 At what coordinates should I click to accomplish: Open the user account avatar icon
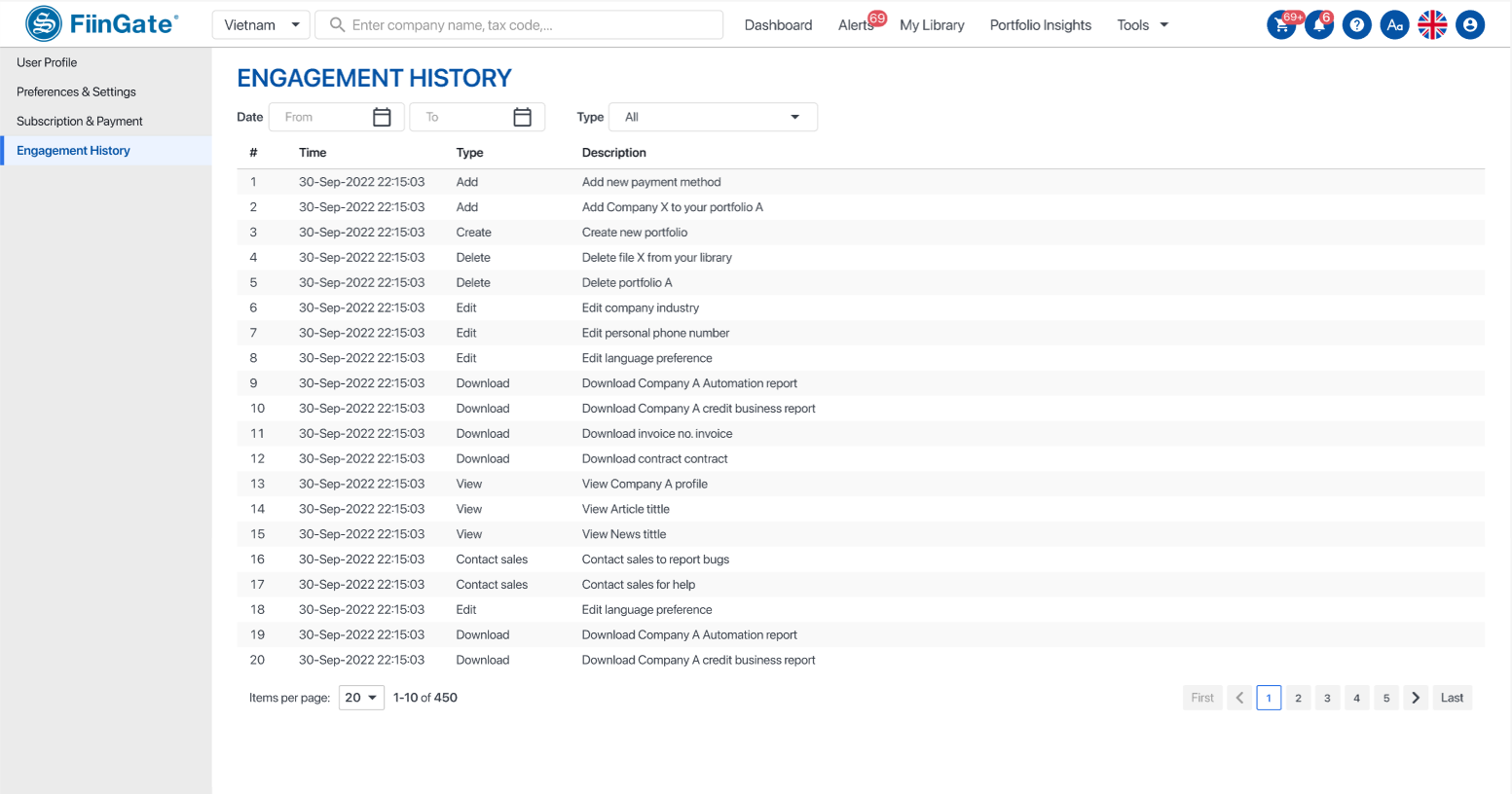1470,25
